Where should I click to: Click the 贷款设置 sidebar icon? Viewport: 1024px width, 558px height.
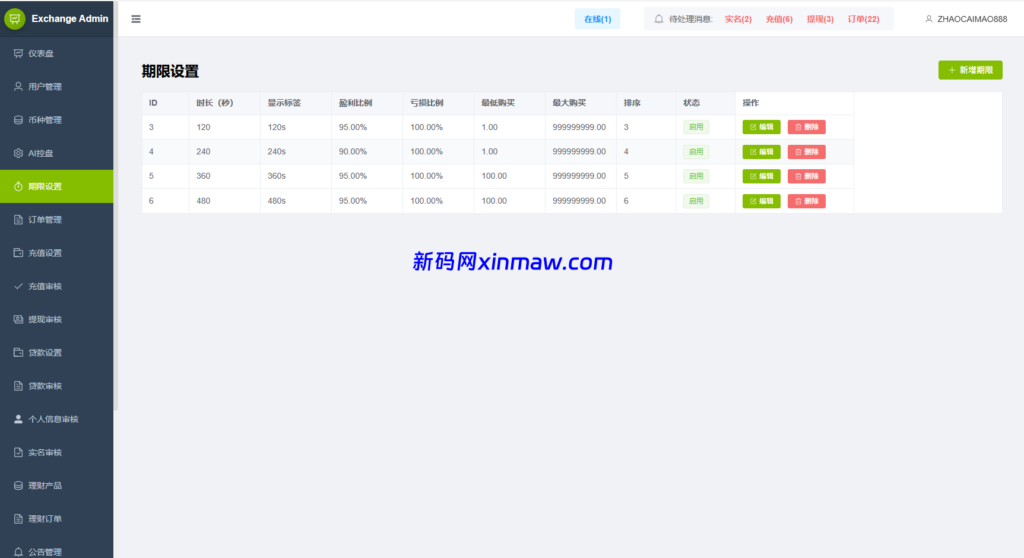(x=18, y=352)
